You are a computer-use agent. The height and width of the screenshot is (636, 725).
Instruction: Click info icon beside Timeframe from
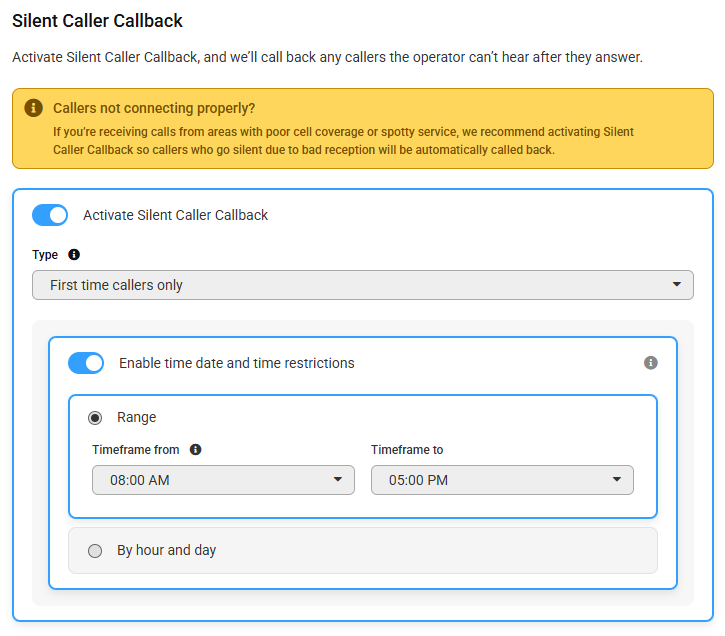[196, 450]
